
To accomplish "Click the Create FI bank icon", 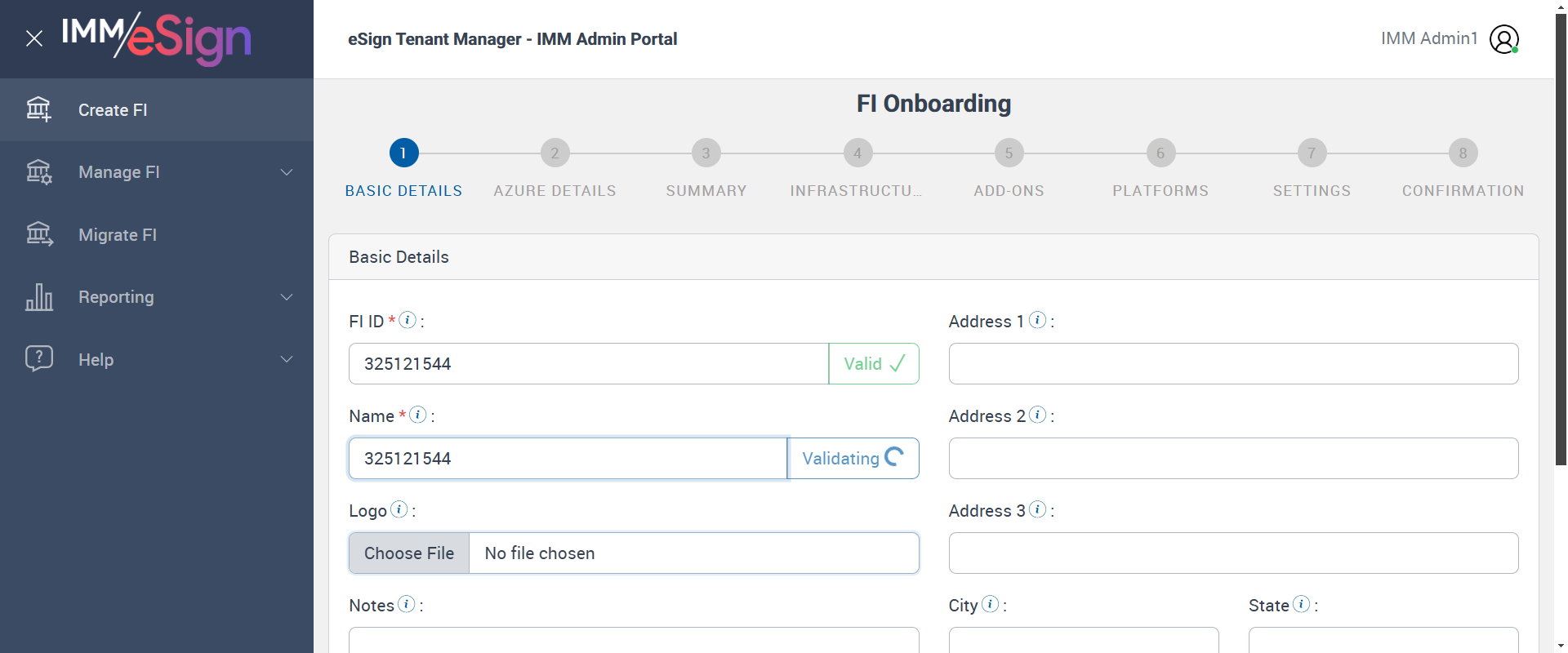I will click(38, 109).
